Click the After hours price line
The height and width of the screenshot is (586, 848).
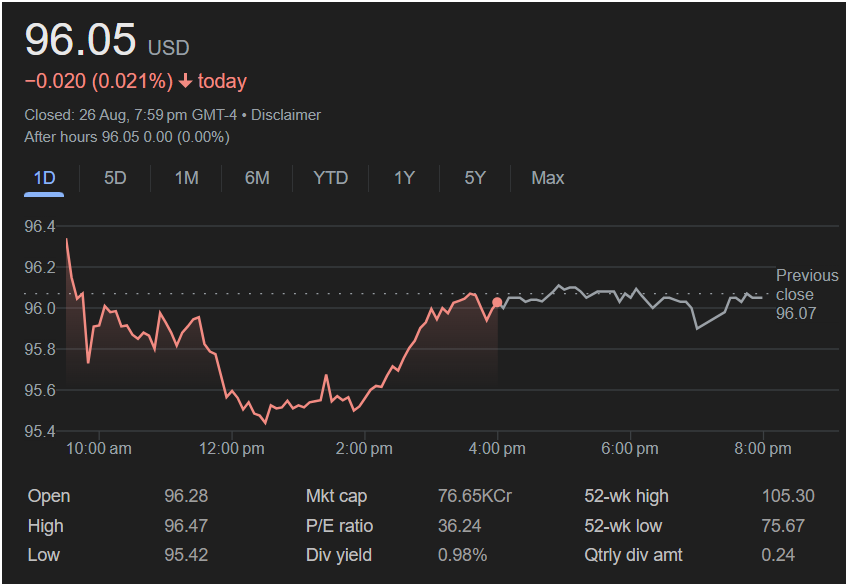coord(127,137)
